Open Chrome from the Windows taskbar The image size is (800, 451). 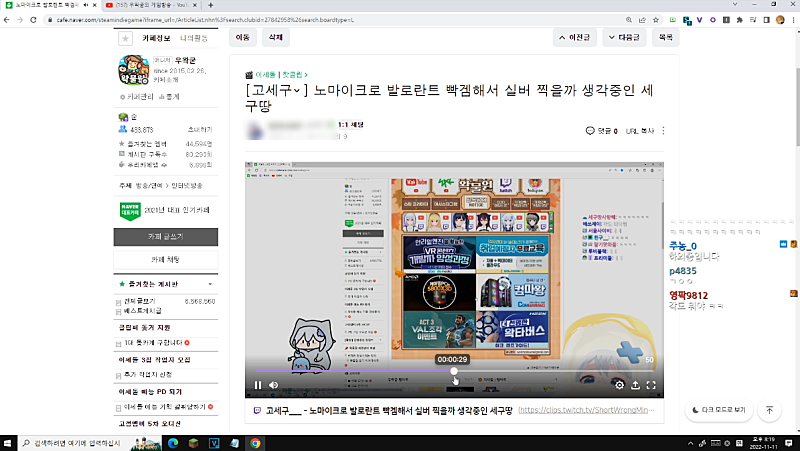pyautogui.click(x=256, y=442)
